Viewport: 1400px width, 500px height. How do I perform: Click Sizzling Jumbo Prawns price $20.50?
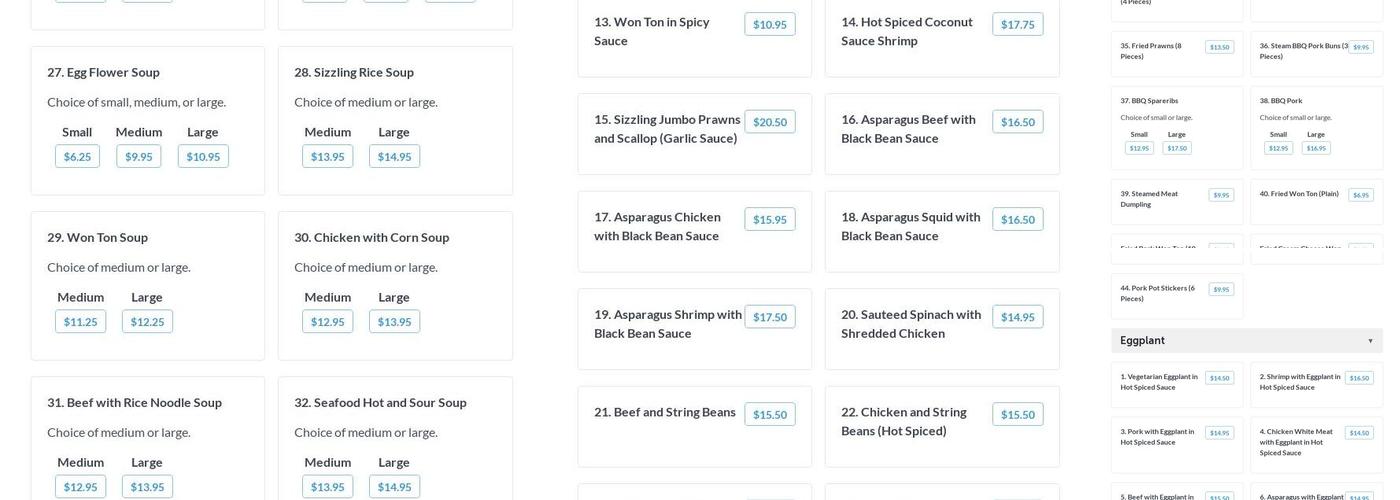point(769,122)
